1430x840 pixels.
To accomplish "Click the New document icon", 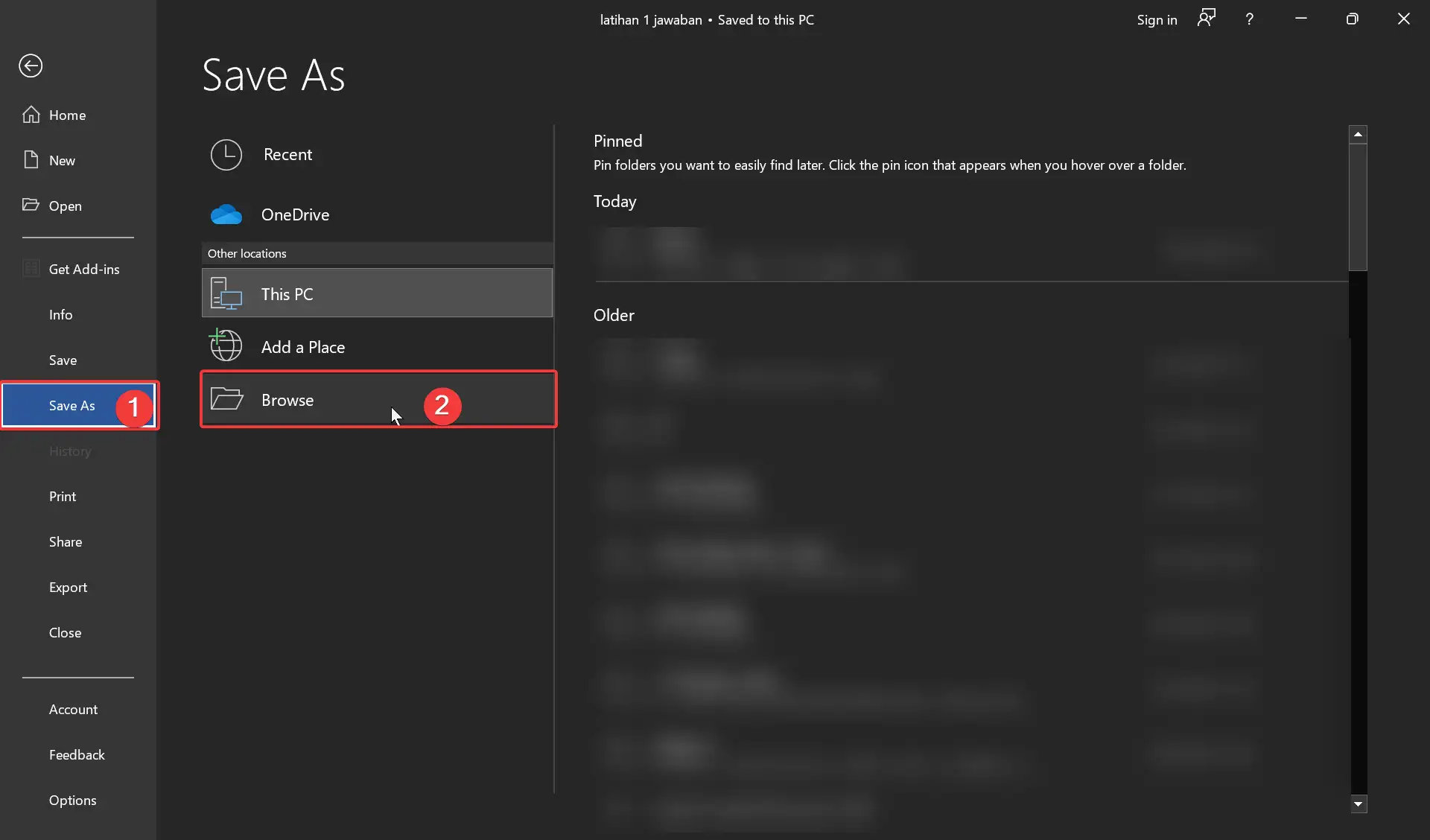I will pos(31,160).
